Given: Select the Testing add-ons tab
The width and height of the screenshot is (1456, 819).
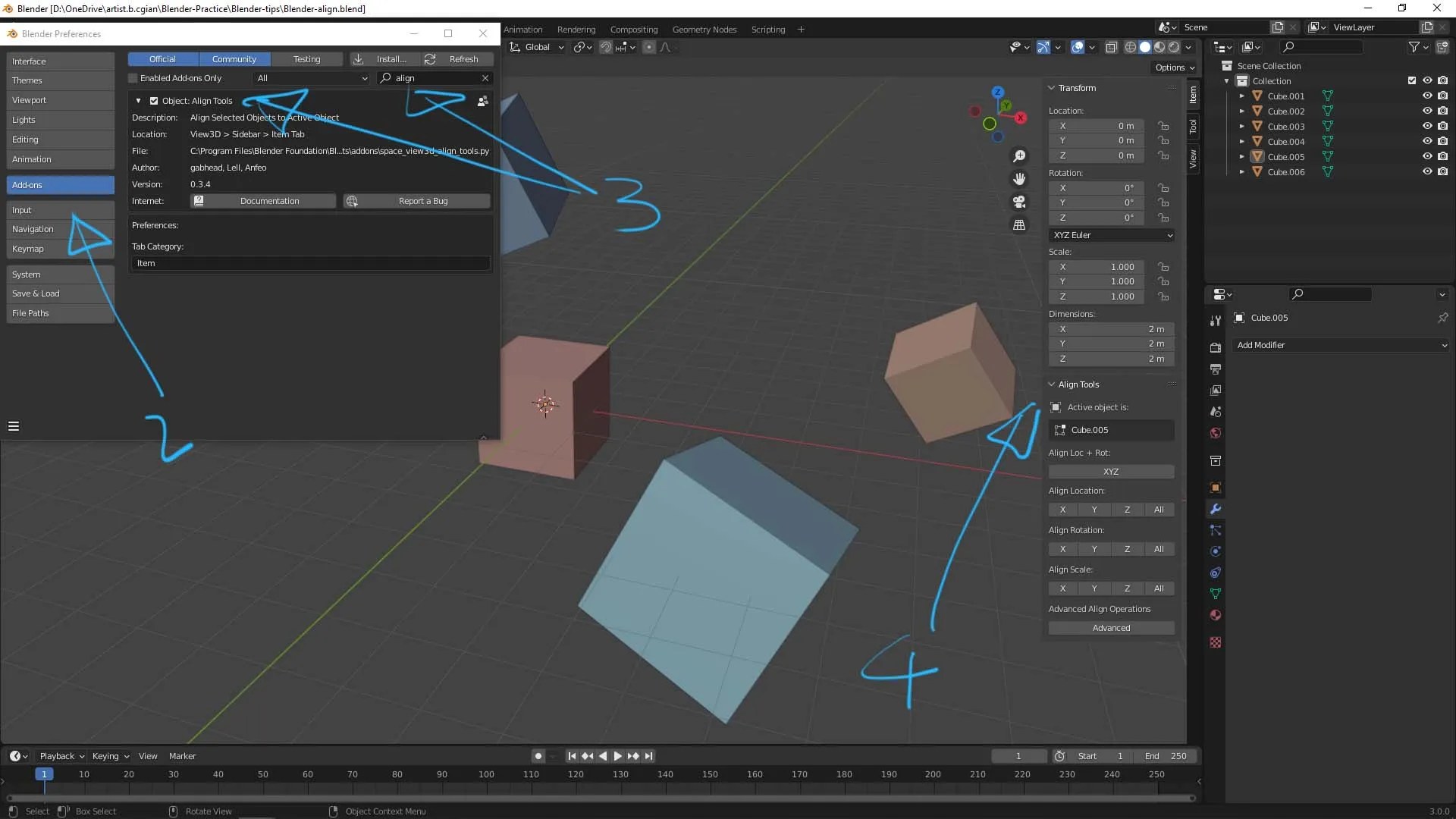Looking at the screenshot, I should [x=306, y=58].
